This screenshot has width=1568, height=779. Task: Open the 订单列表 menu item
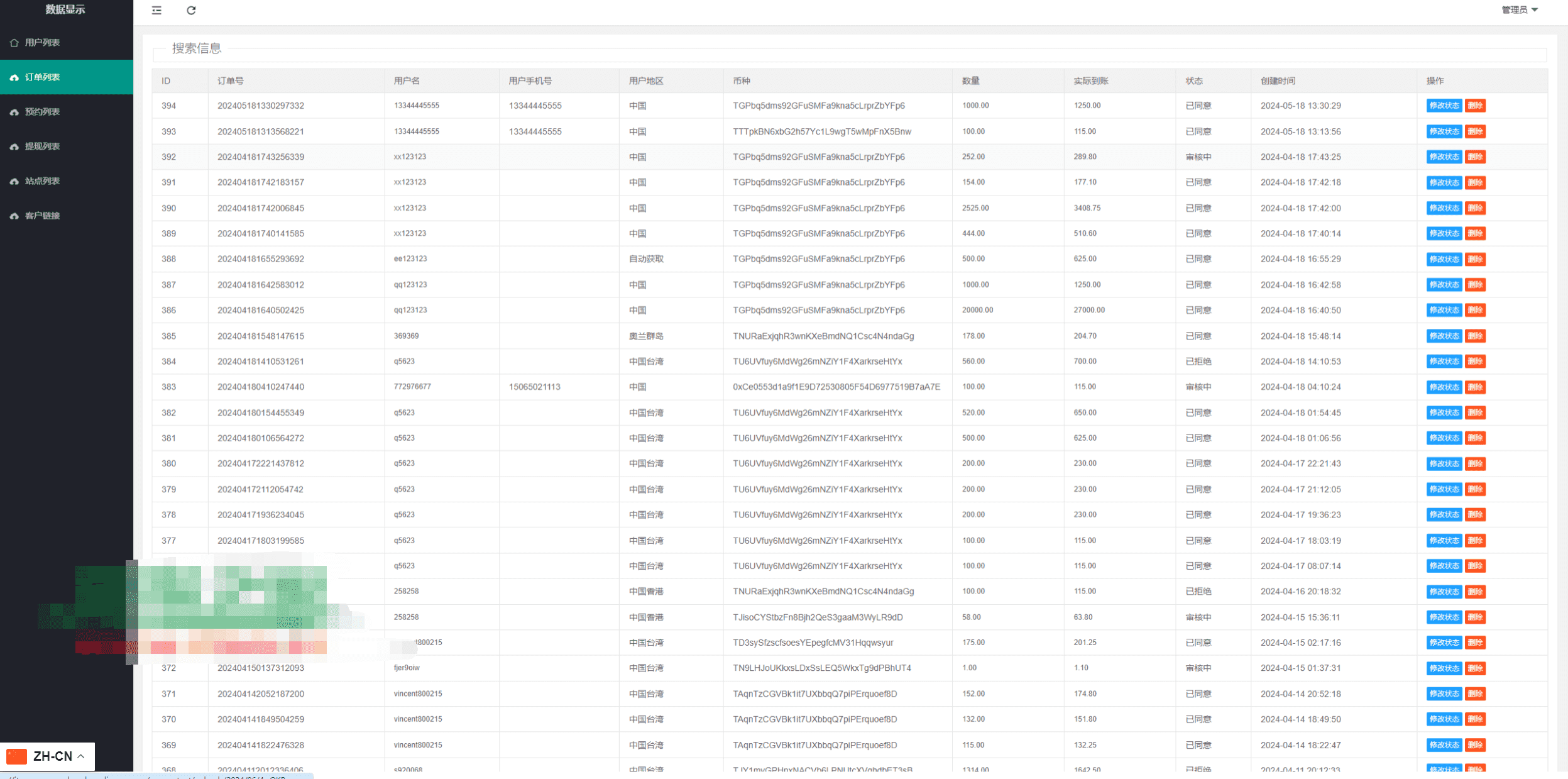tap(42, 77)
